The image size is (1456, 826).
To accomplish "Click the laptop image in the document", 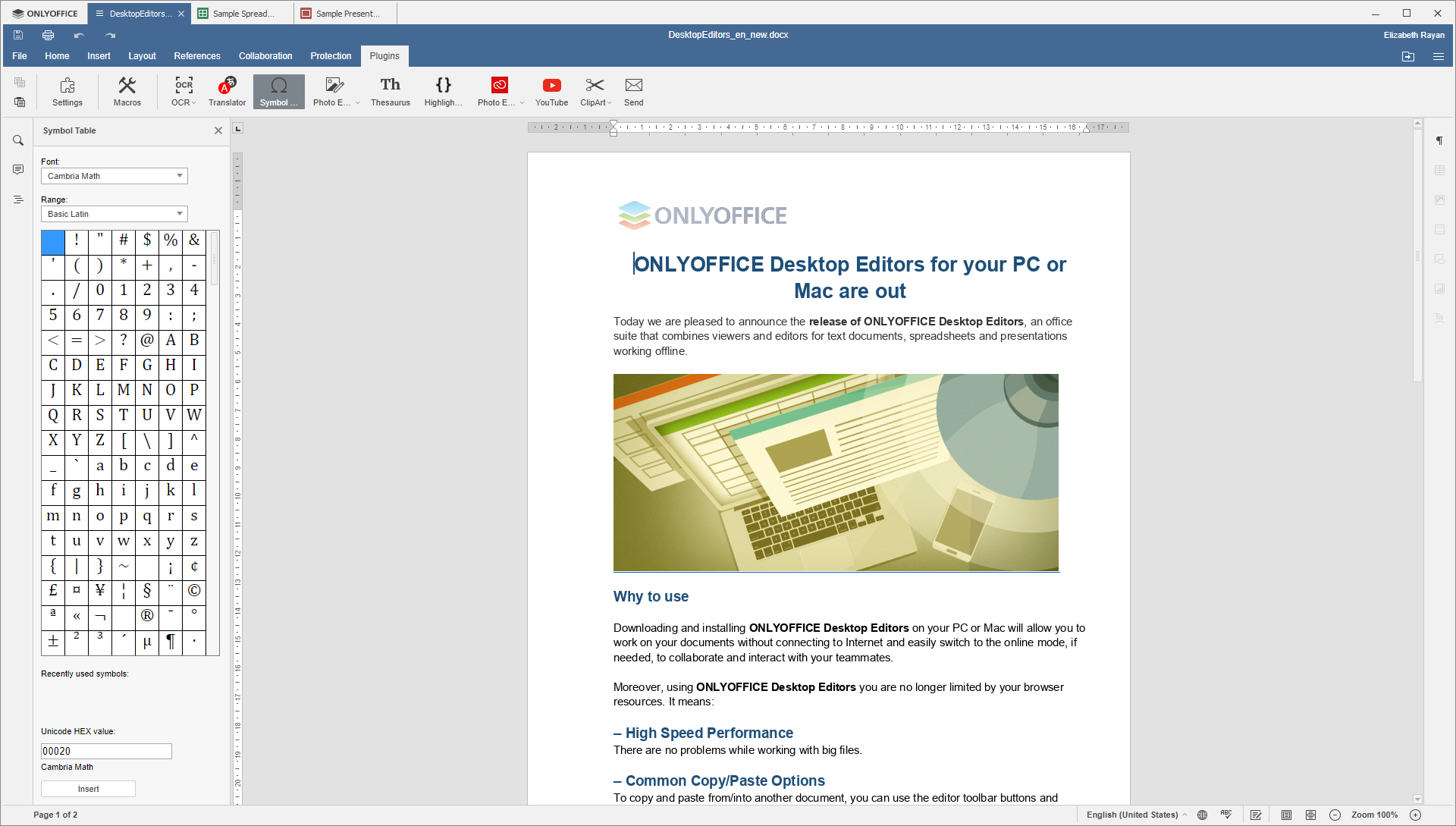I will [836, 473].
